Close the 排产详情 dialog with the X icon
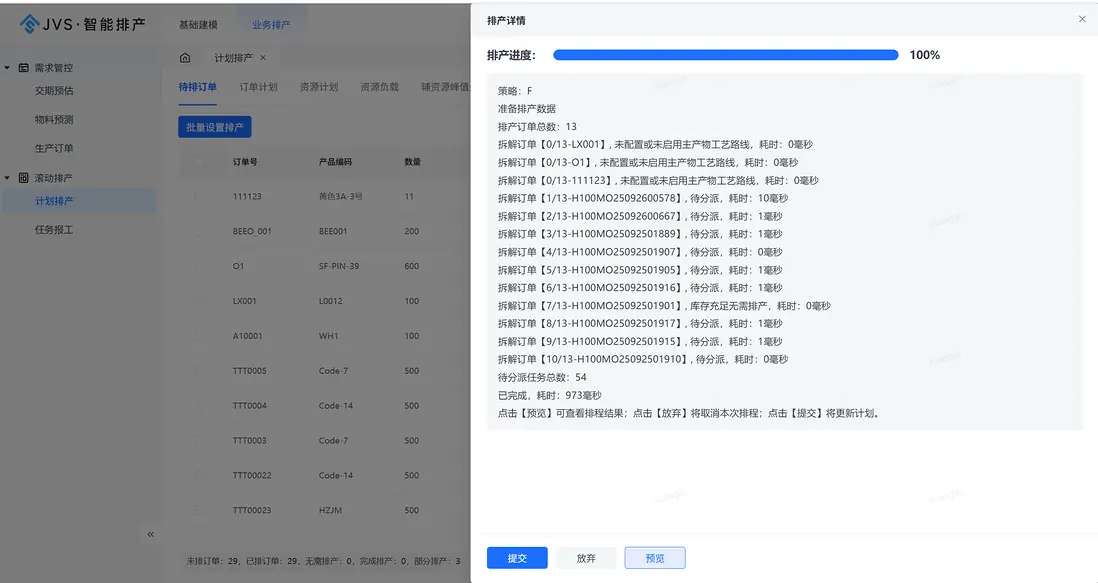This screenshot has width=1098, height=583. 1082,20
